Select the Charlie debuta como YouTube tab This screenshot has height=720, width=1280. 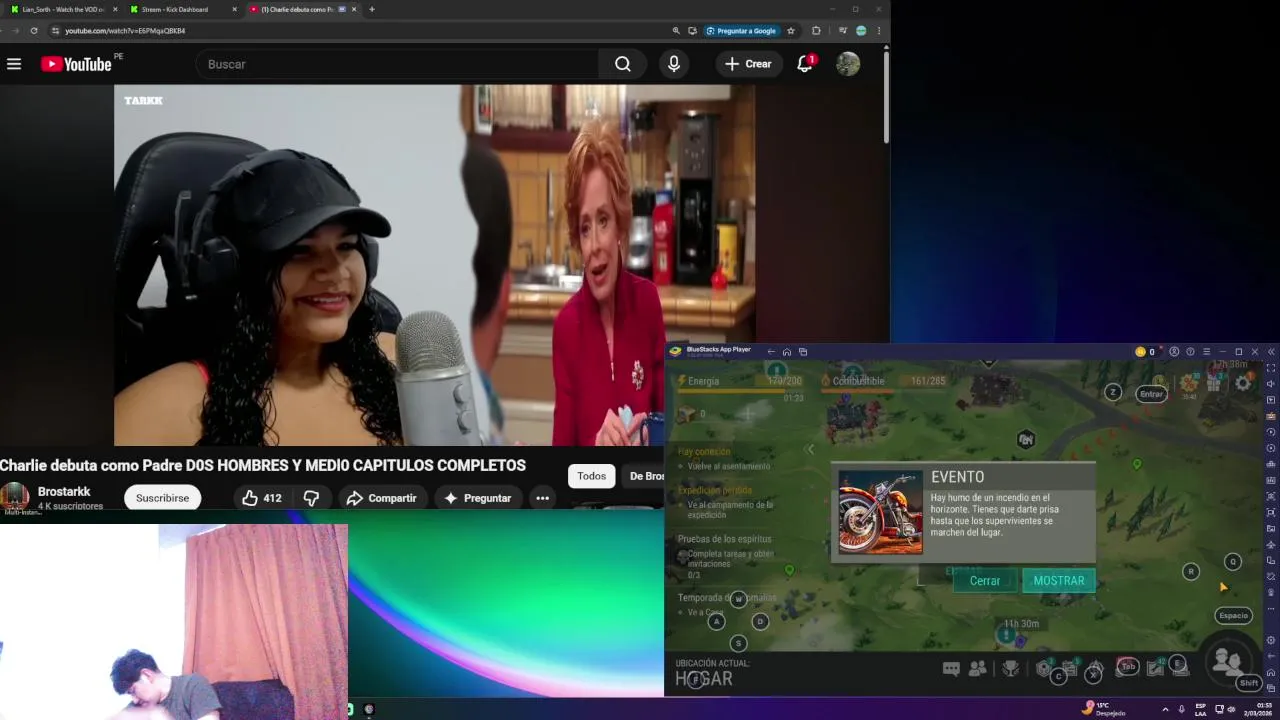point(302,9)
